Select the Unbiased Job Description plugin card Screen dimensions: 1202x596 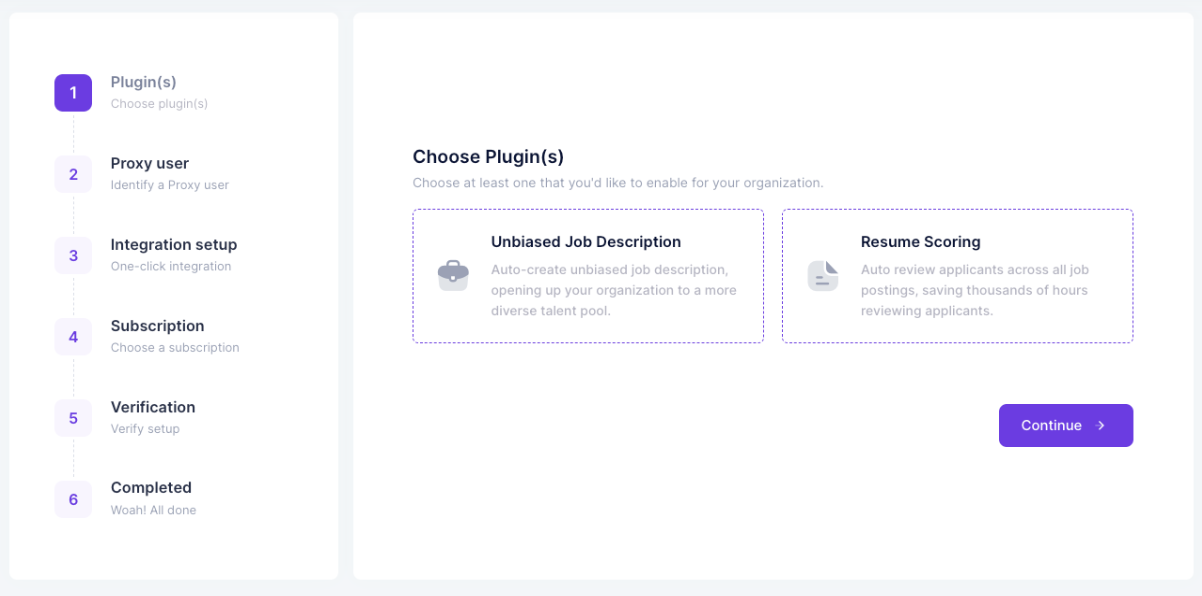click(x=588, y=276)
